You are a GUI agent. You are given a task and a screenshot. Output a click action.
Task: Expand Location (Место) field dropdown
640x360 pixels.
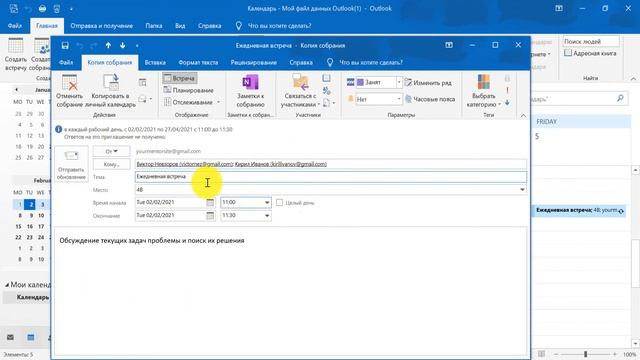pos(522,190)
